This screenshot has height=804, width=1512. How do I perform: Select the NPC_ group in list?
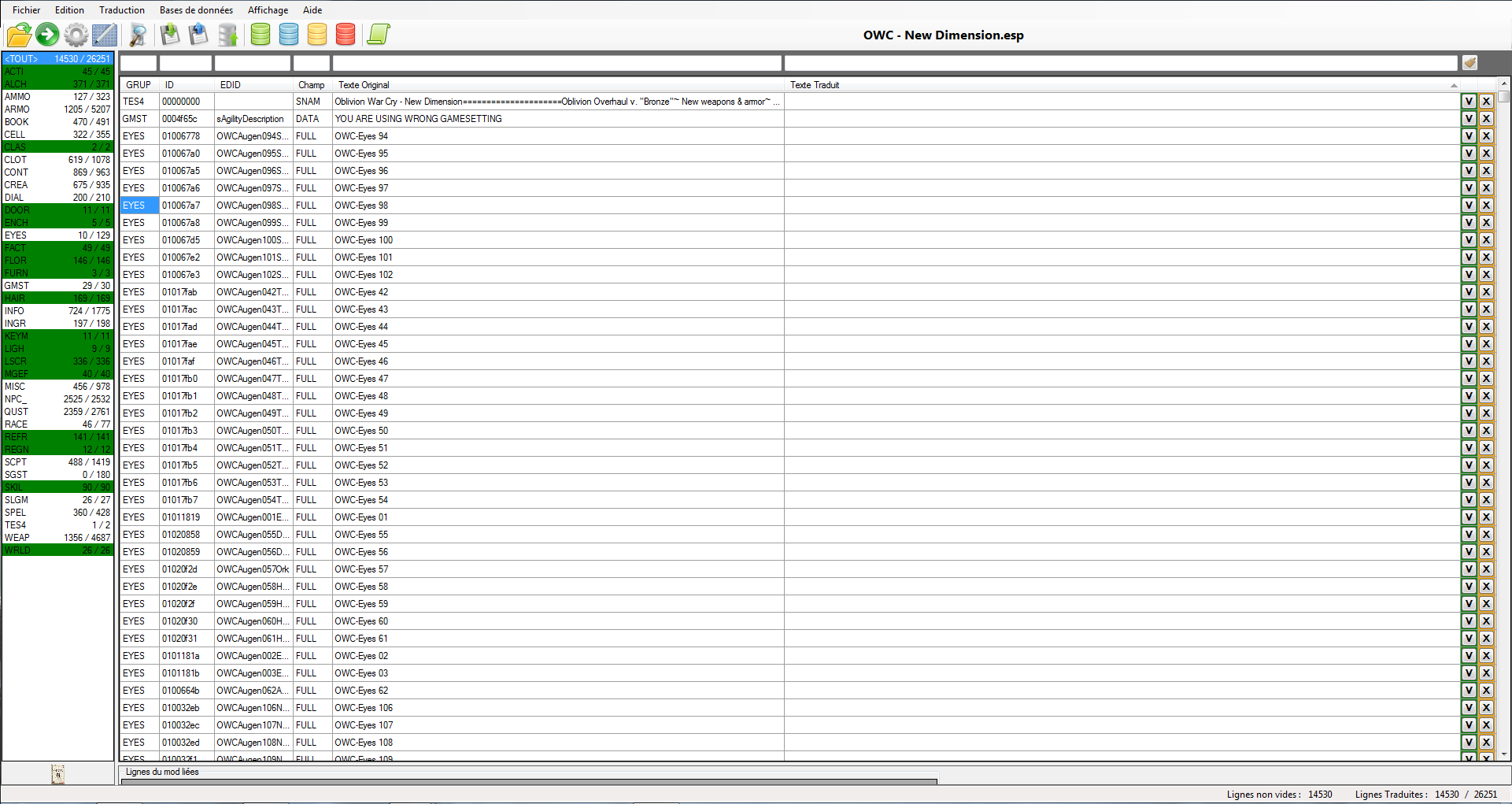tap(57, 399)
